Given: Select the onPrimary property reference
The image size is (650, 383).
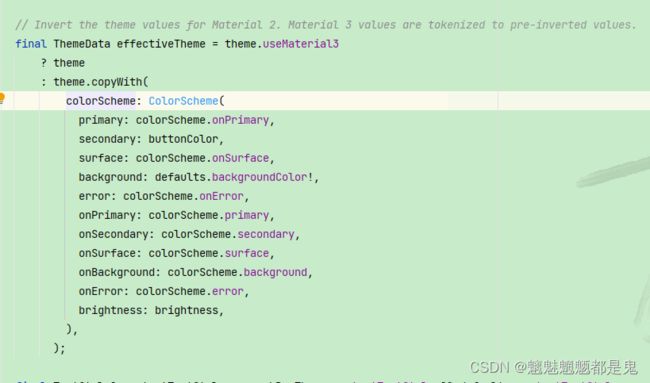Looking at the screenshot, I should [x=240, y=120].
